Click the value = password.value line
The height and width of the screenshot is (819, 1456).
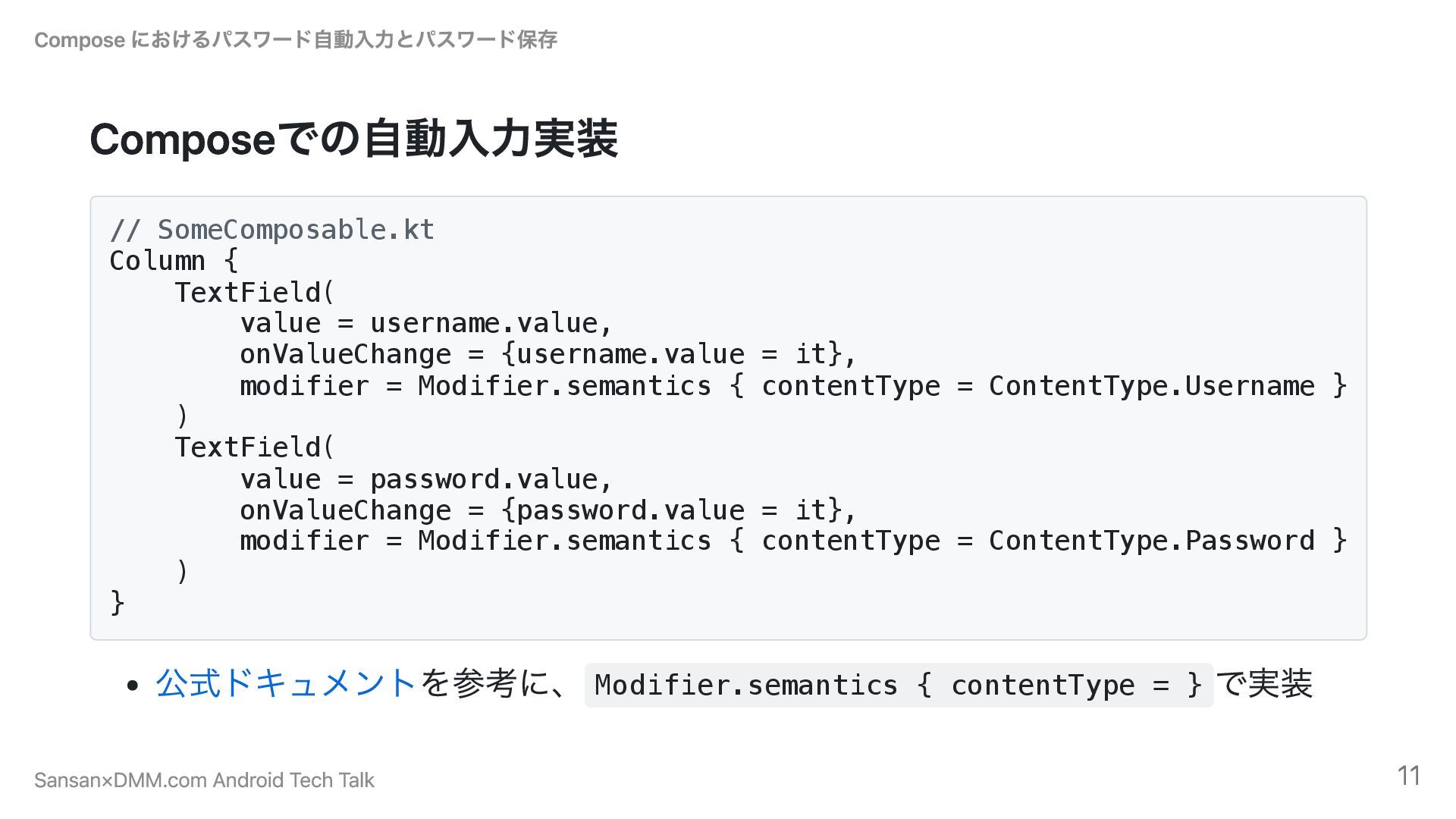click(x=425, y=479)
